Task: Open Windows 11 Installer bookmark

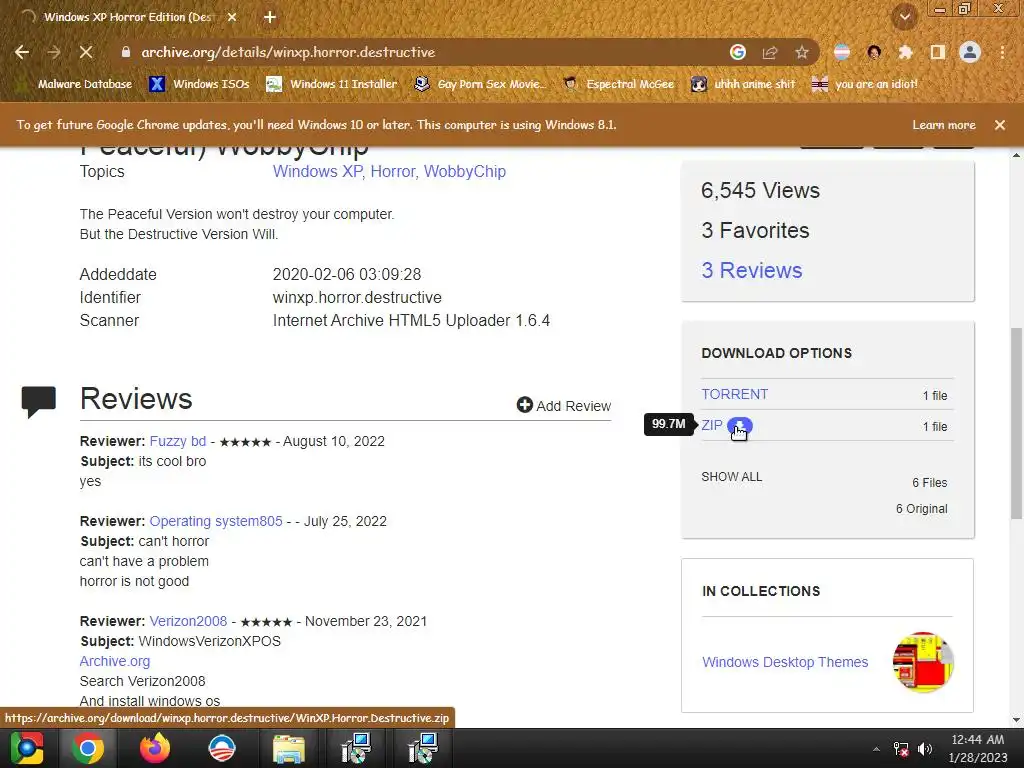Action: [x=332, y=84]
